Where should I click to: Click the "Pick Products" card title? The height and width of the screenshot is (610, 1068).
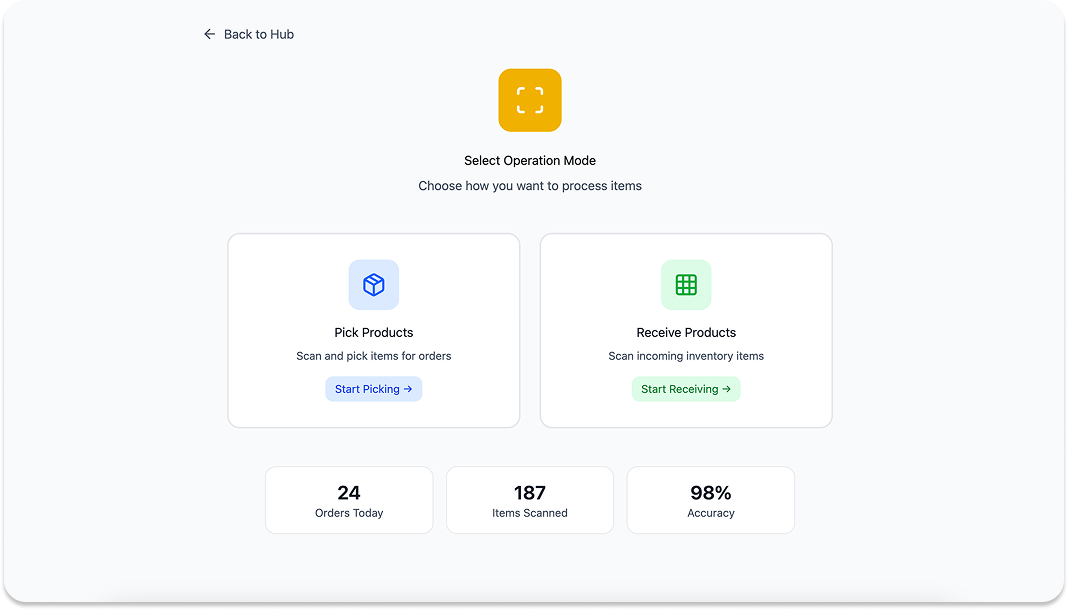pyautogui.click(x=374, y=332)
